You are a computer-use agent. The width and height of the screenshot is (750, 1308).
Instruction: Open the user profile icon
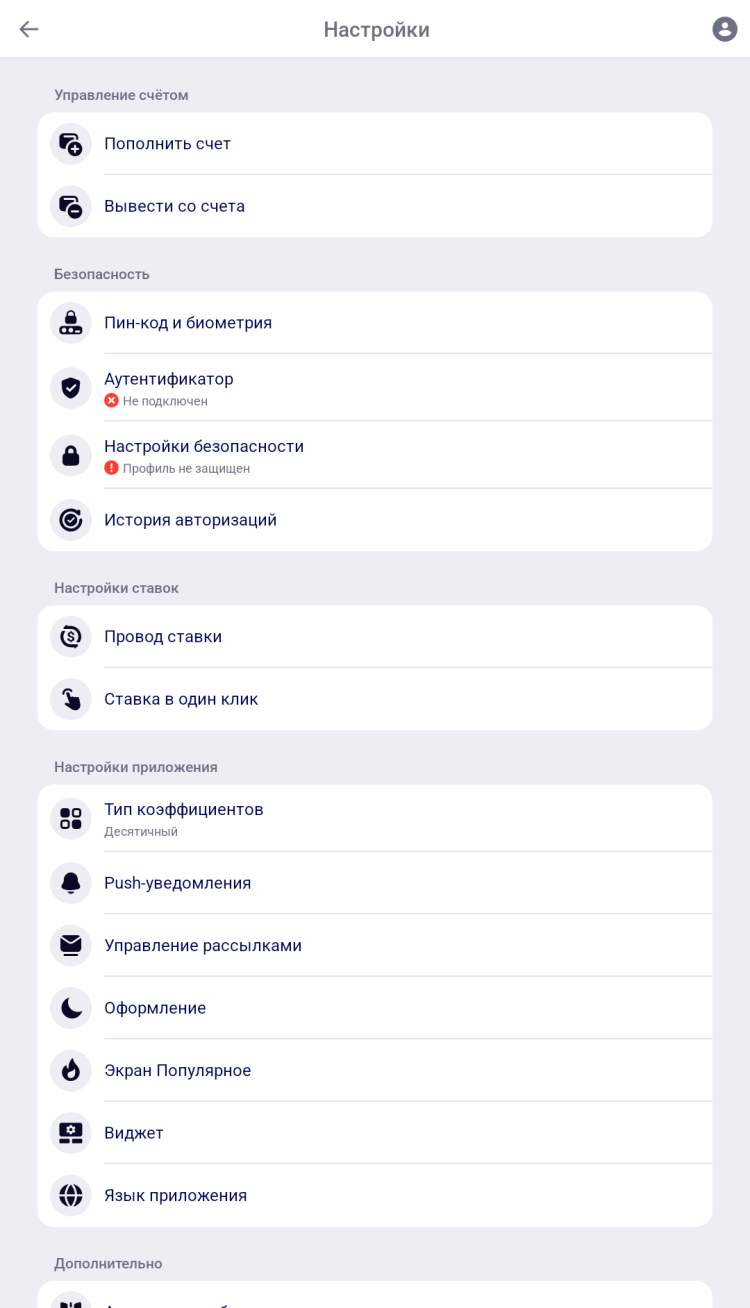coord(724,29)
